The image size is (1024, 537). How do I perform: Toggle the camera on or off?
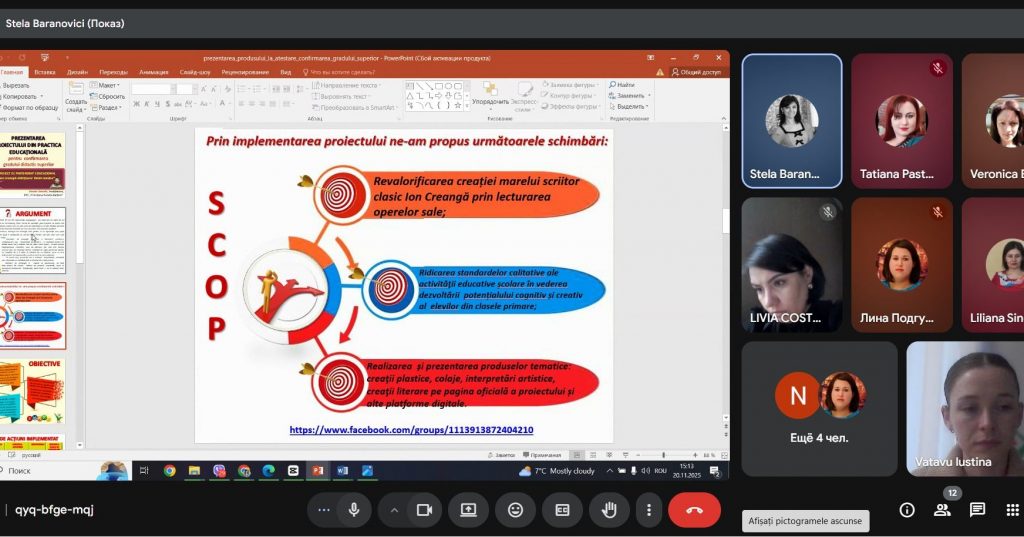(423, 510)
